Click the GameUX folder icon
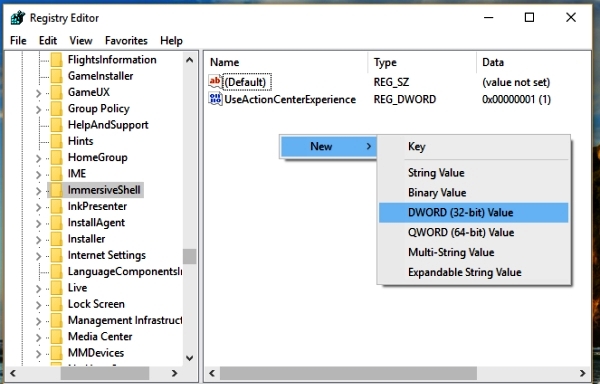The height and width of the screenshot is (384, 600). click(56, 92)
